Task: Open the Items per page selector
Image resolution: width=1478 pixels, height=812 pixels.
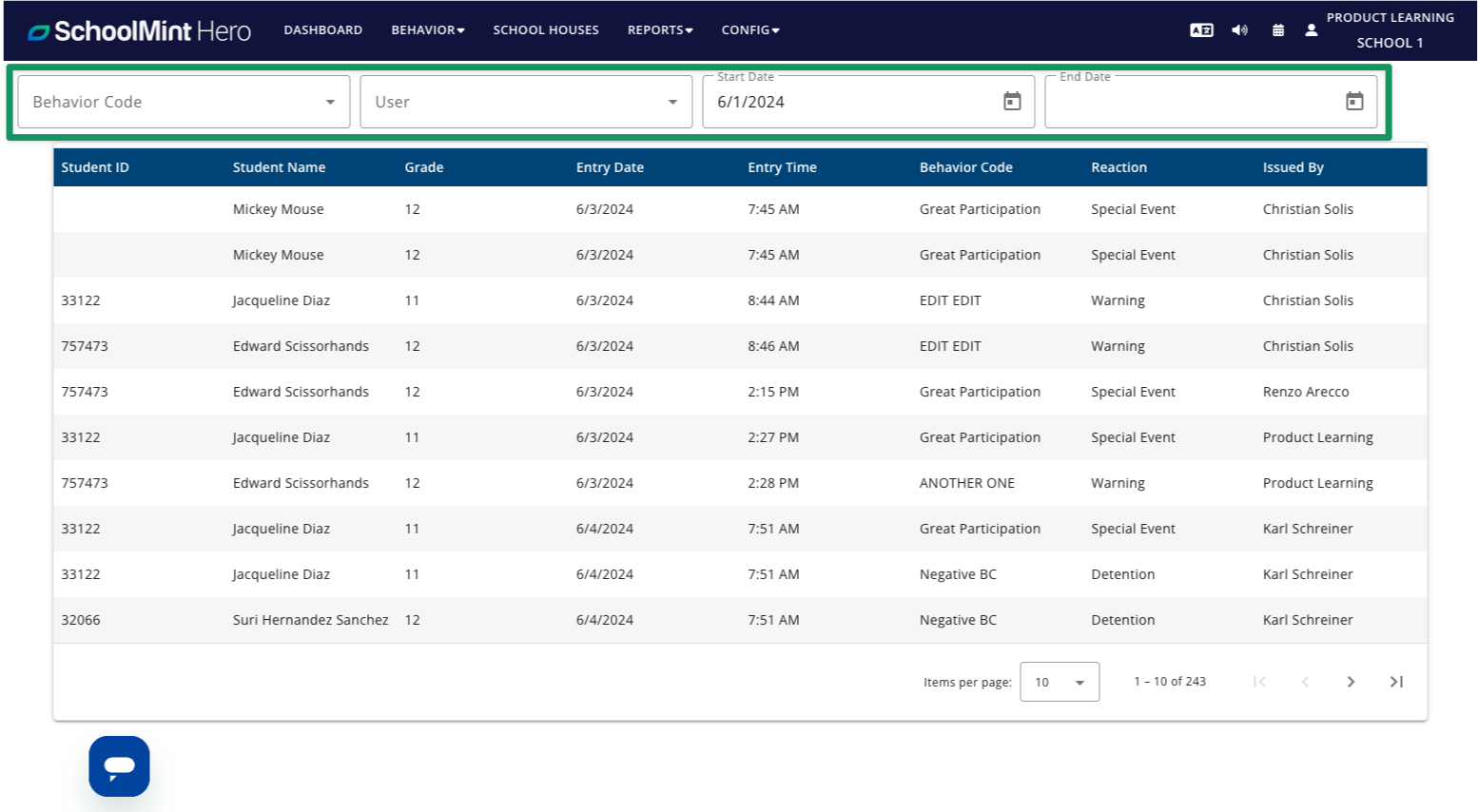Action: point(1060,682)
